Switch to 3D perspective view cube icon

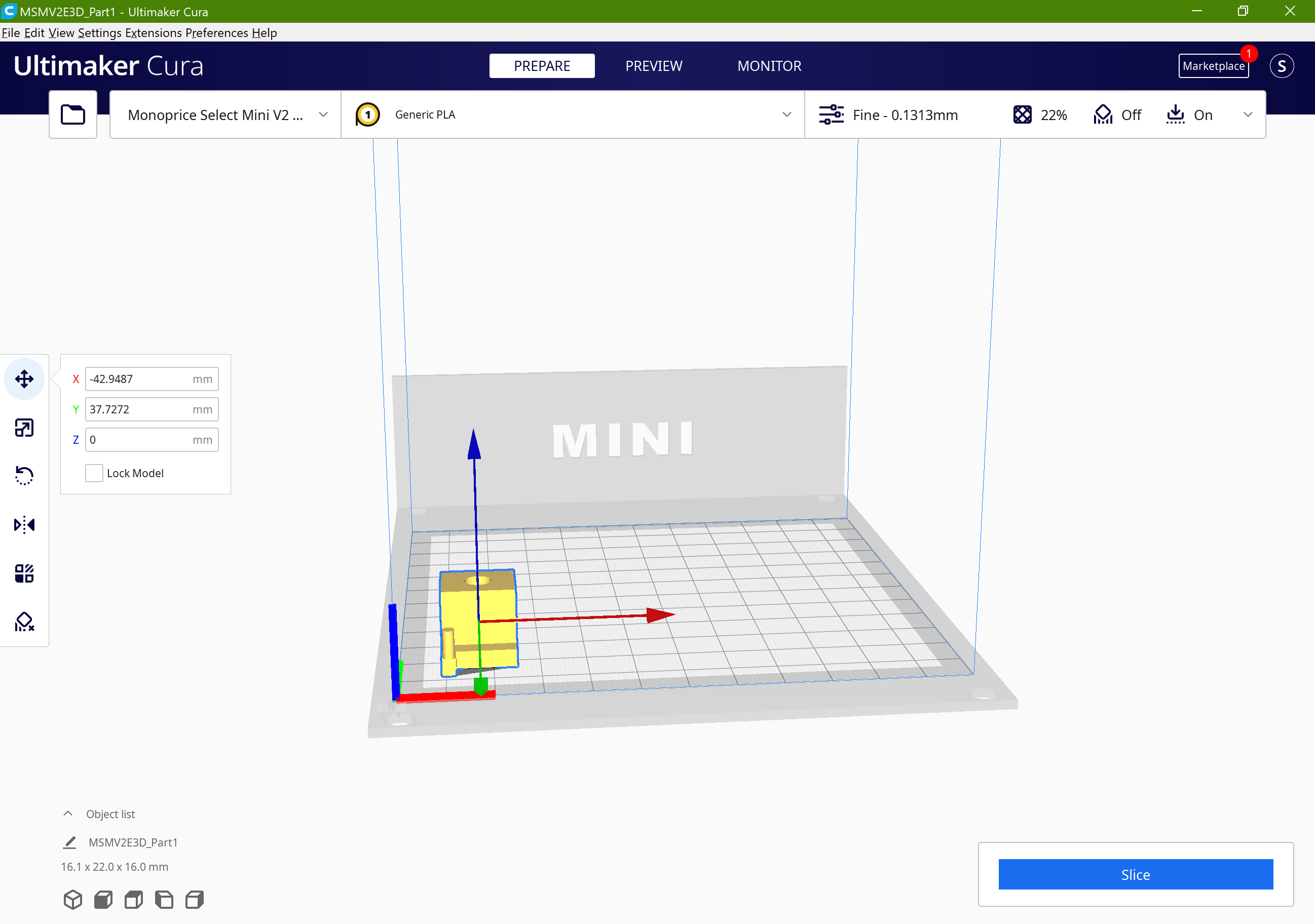click(x=73, y=899)
